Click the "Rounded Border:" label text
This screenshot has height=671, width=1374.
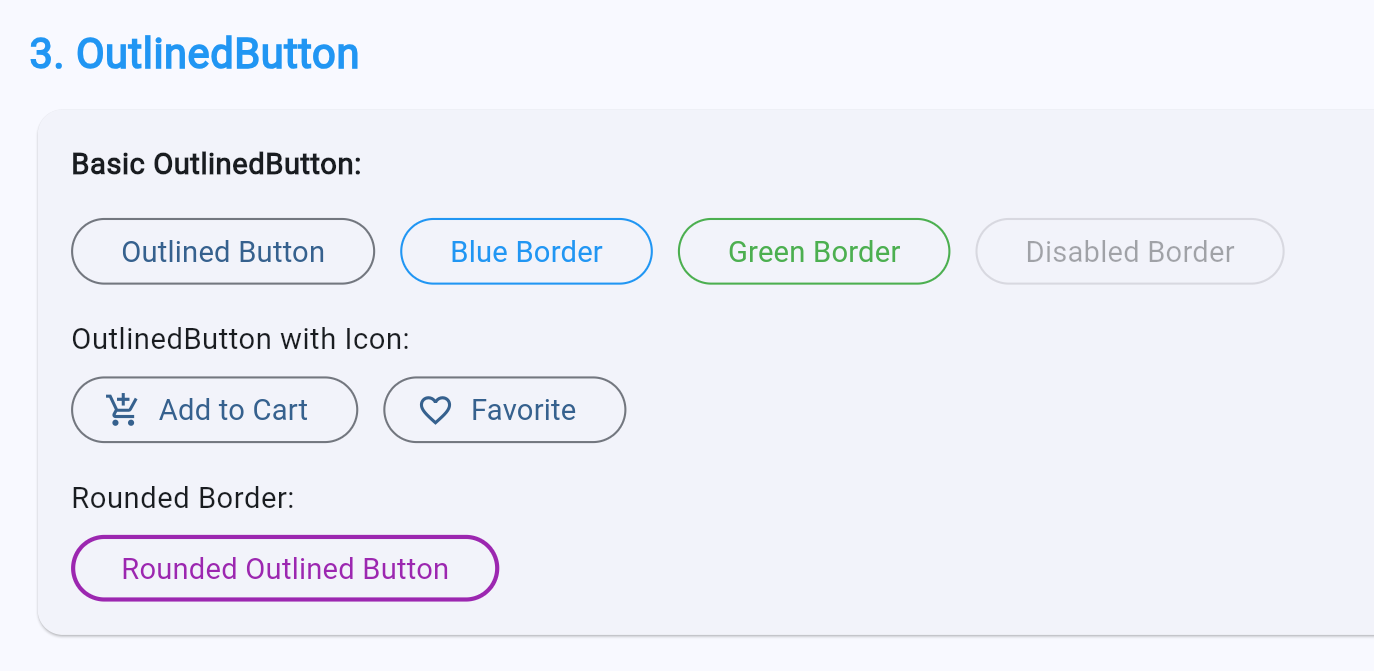click(x=183, y=498)
